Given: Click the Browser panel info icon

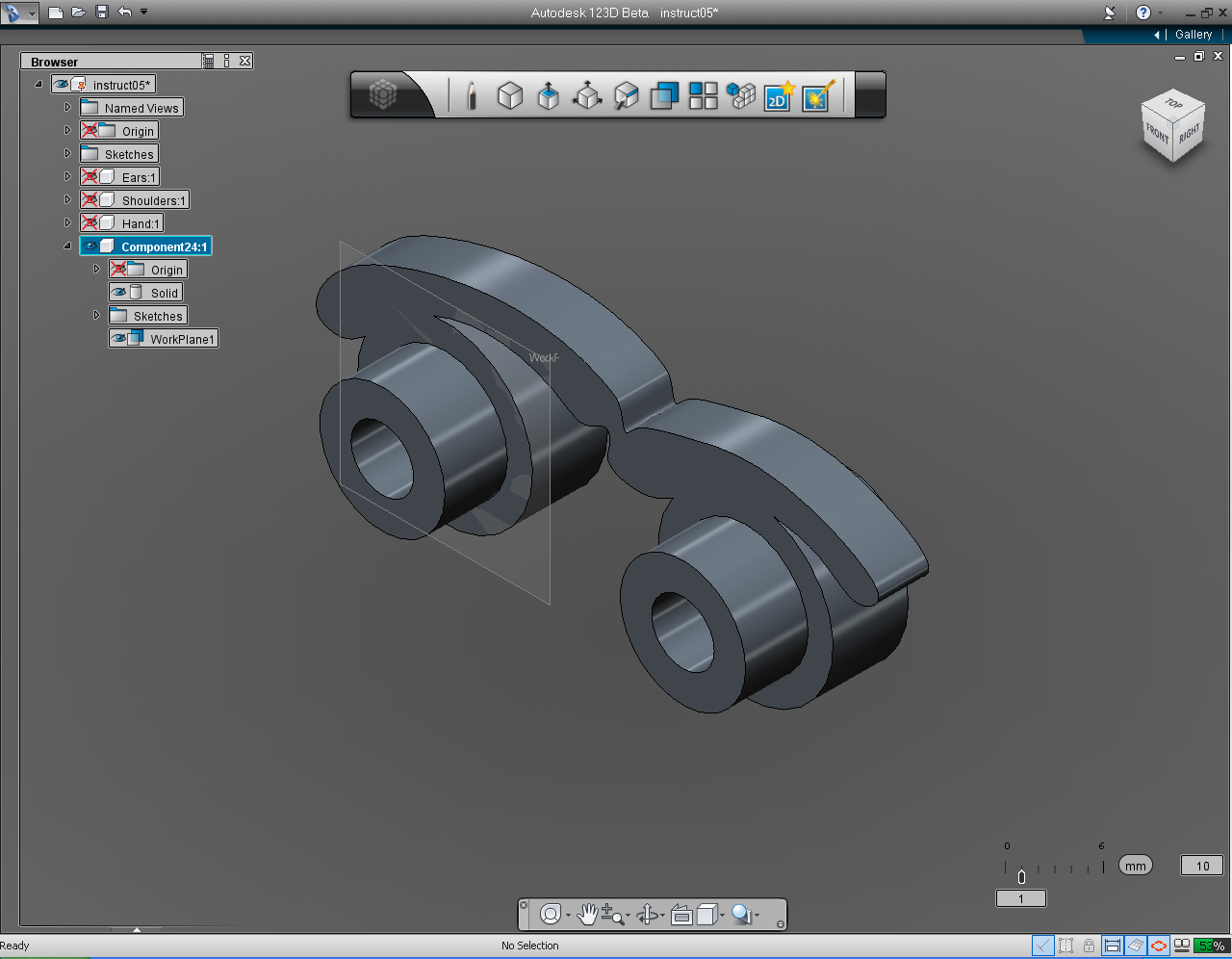Looking at the screenshot, I should (x=227, y=61).
